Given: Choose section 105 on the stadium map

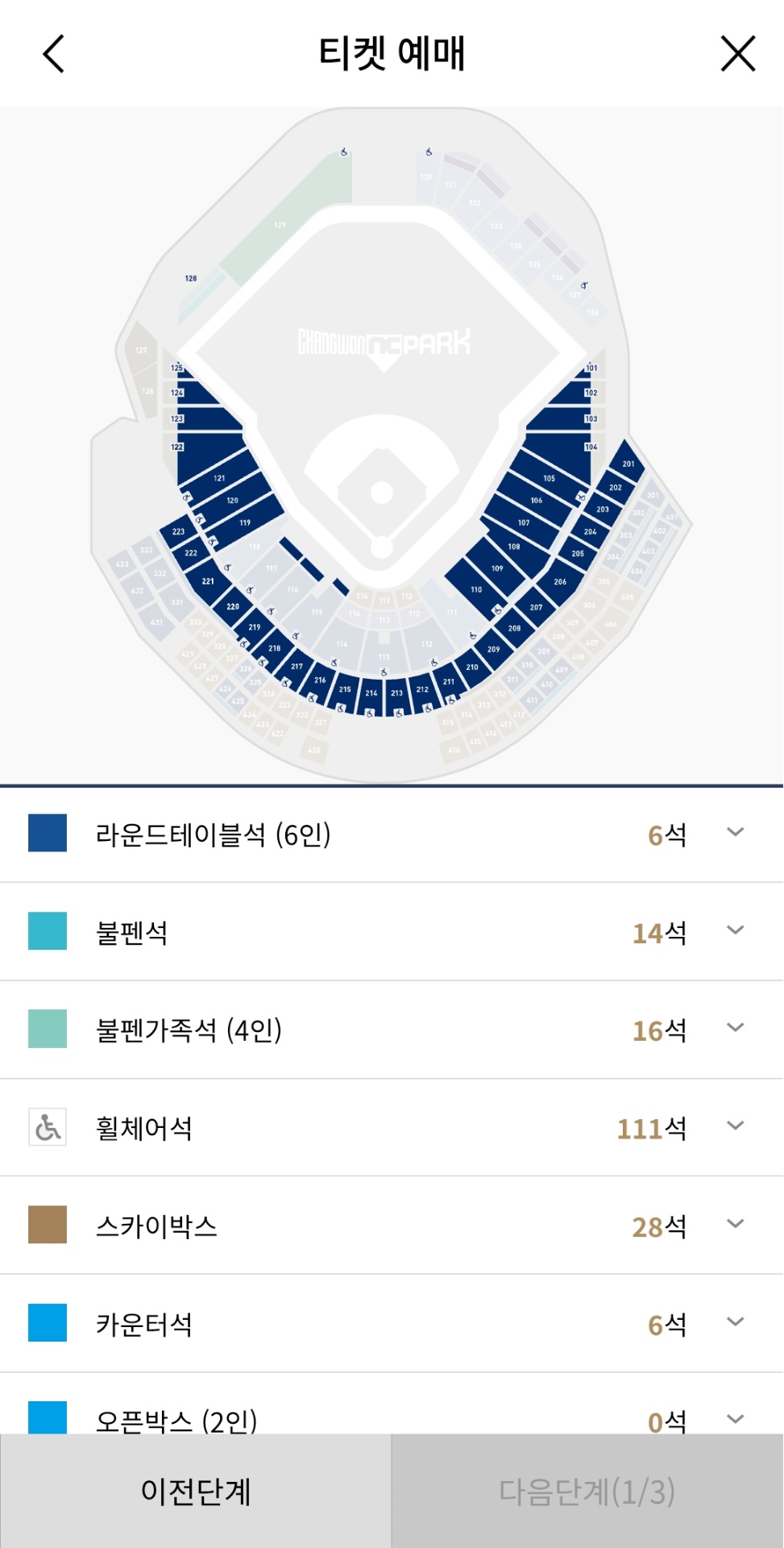Looking at the screenshot, I should [x=550, y=476].
